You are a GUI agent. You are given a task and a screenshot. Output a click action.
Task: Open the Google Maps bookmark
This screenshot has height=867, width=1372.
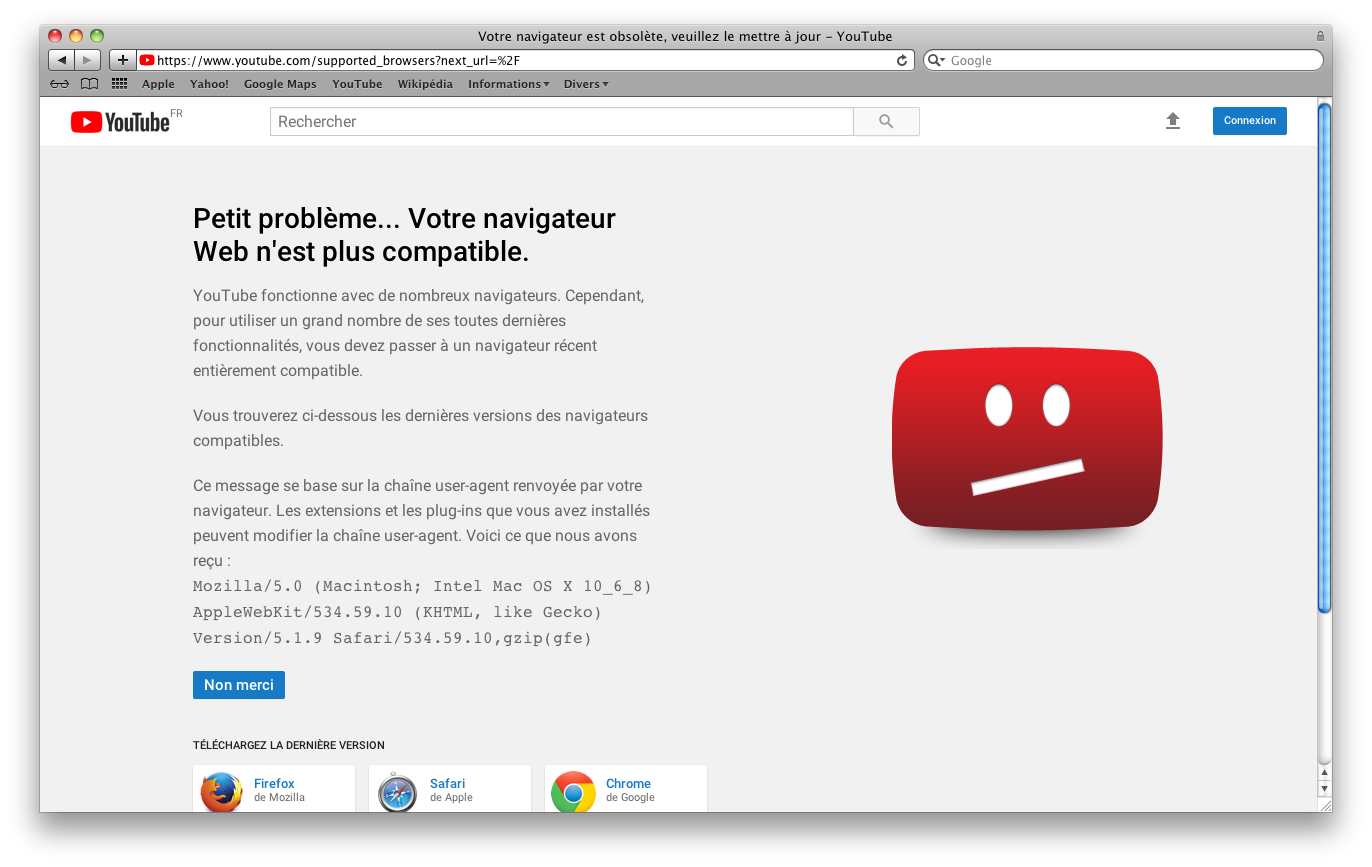tap(280, 84)
